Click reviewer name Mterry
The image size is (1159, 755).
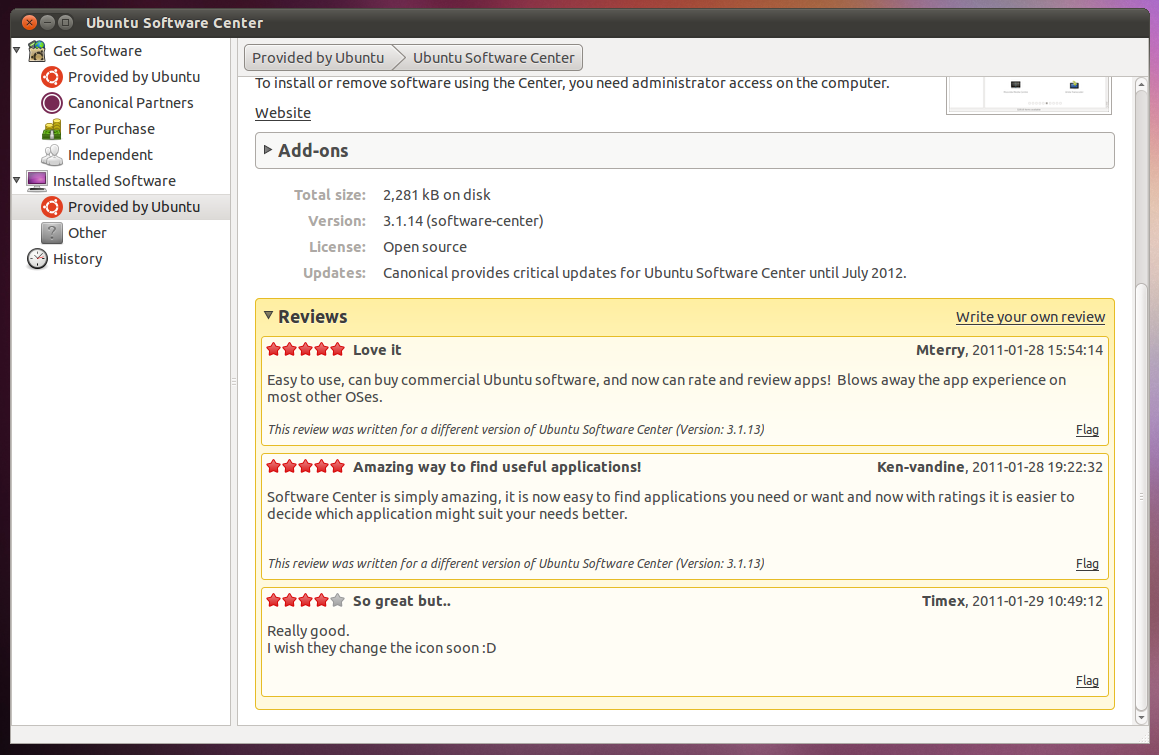tap(940, 350)
